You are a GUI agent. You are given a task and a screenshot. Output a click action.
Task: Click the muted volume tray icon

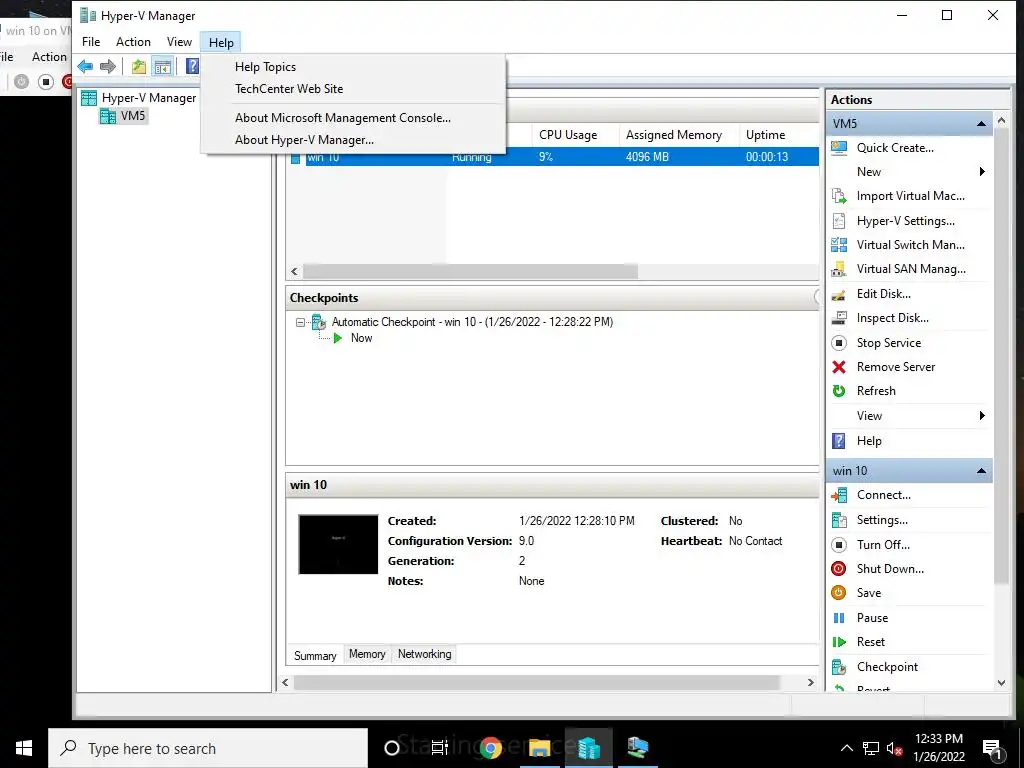(895, 748)
